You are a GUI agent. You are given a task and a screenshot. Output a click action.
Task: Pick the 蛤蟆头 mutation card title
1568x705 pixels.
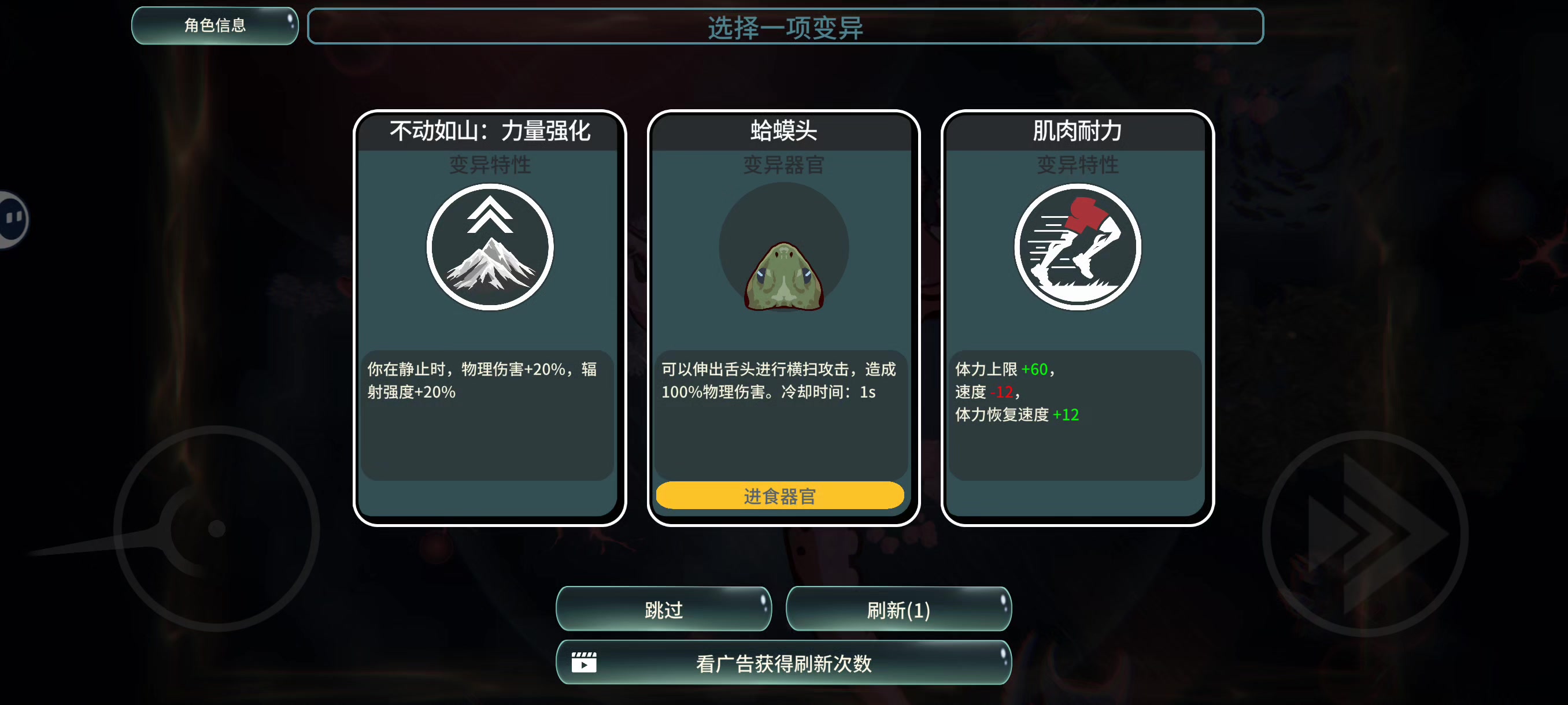784,131
